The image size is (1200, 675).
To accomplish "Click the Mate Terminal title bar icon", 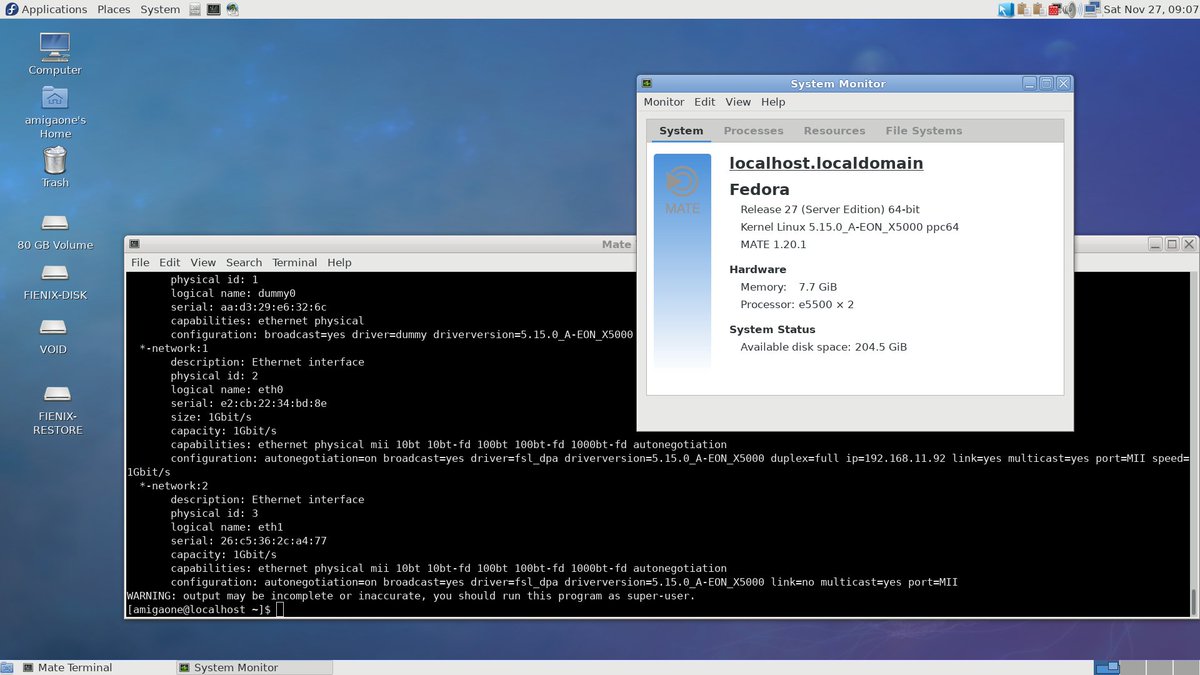I will [134, 244].
